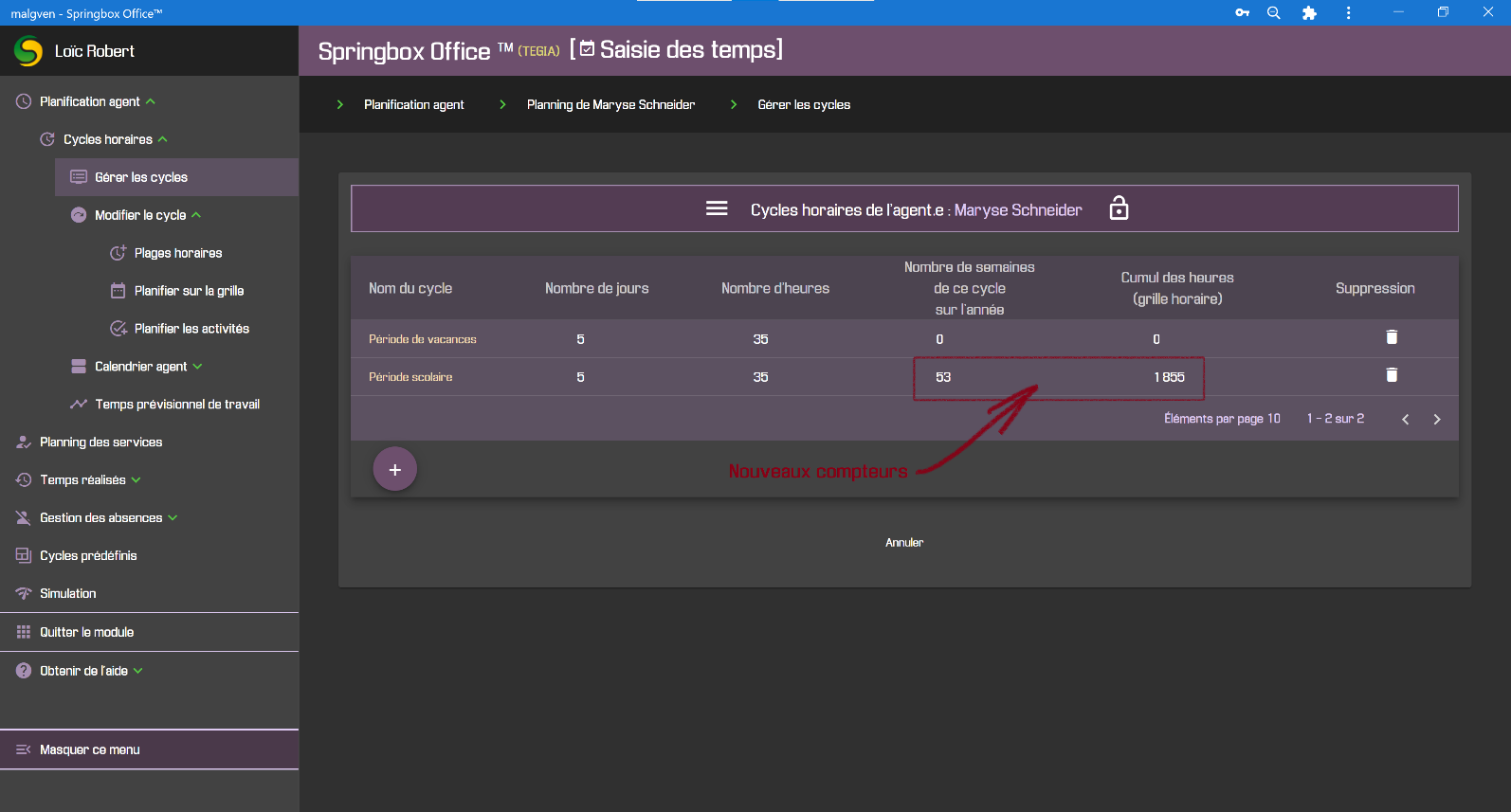Collapse the Modifier le cycle submenu

pyautogui.click(x=196, y=215)
